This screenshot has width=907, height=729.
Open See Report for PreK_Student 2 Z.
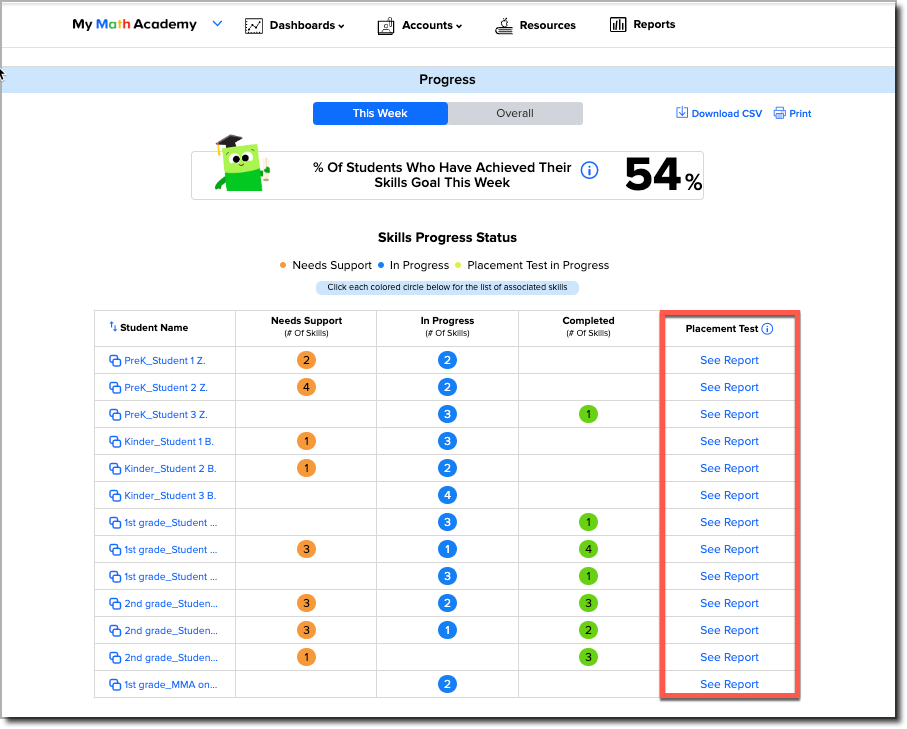tap(729, 387)
